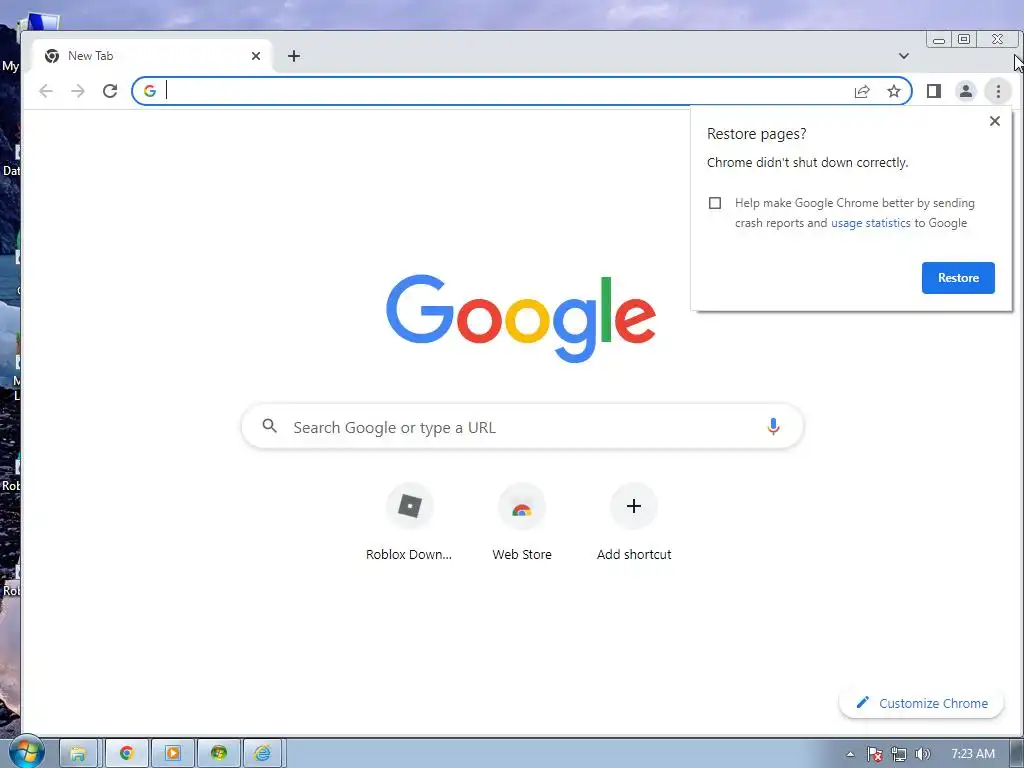
Task: Launch Windows Media Player from the taskbar
Action: (172, 754)
